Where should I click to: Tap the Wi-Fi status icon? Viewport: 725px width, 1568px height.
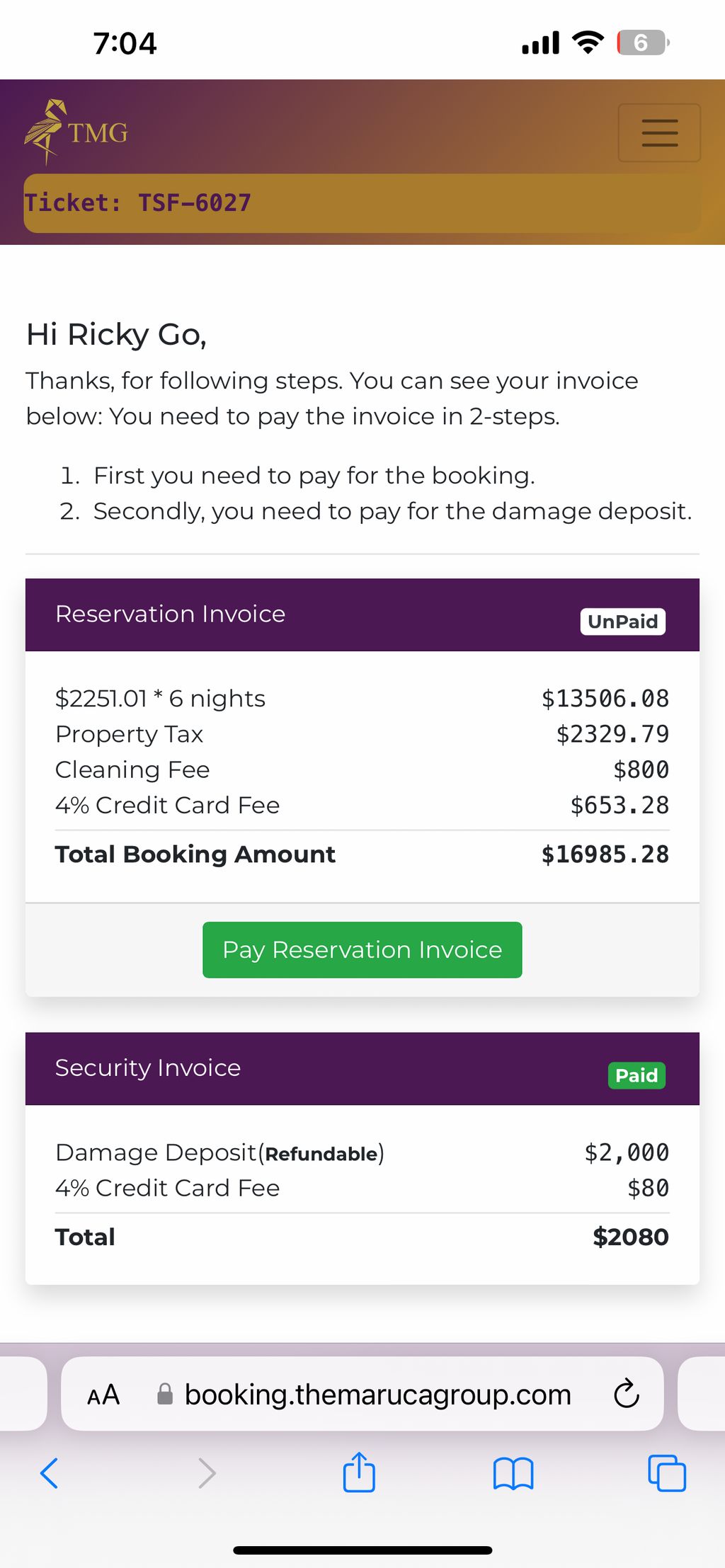588,42
